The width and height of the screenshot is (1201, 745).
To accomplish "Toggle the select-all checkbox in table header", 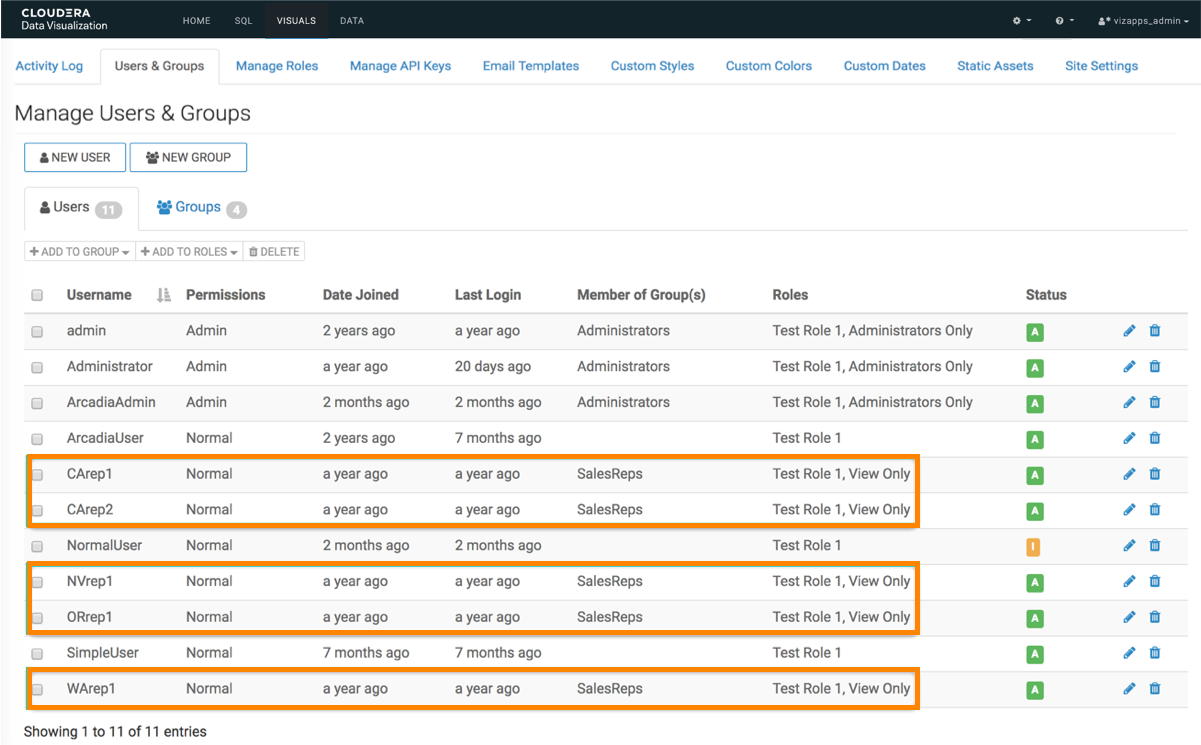I will pos(37,296).
